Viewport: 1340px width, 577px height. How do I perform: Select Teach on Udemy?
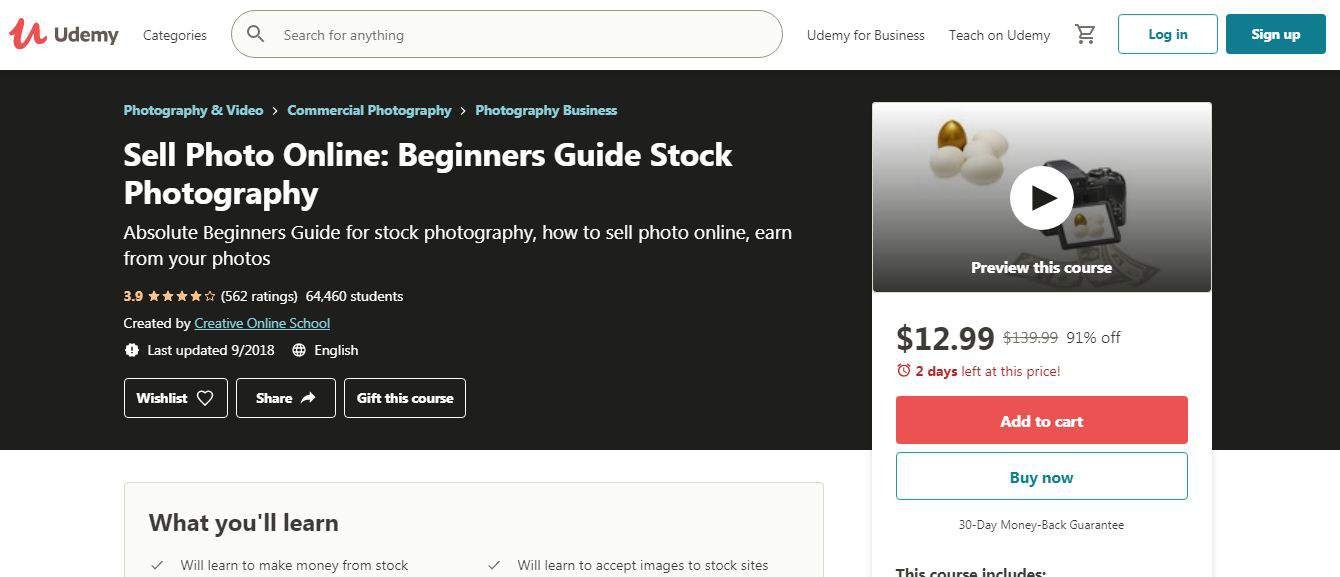pos(998,34)
